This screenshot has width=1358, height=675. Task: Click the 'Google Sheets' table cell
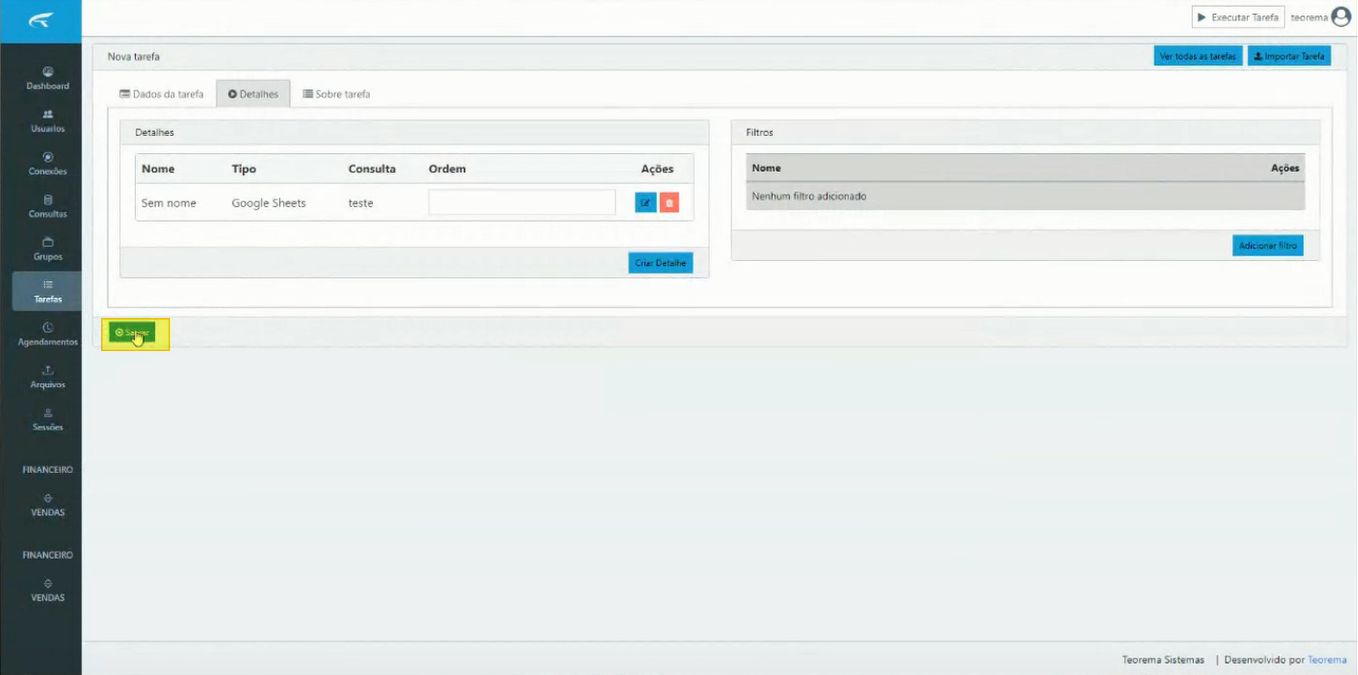click(x=269, y=203)
